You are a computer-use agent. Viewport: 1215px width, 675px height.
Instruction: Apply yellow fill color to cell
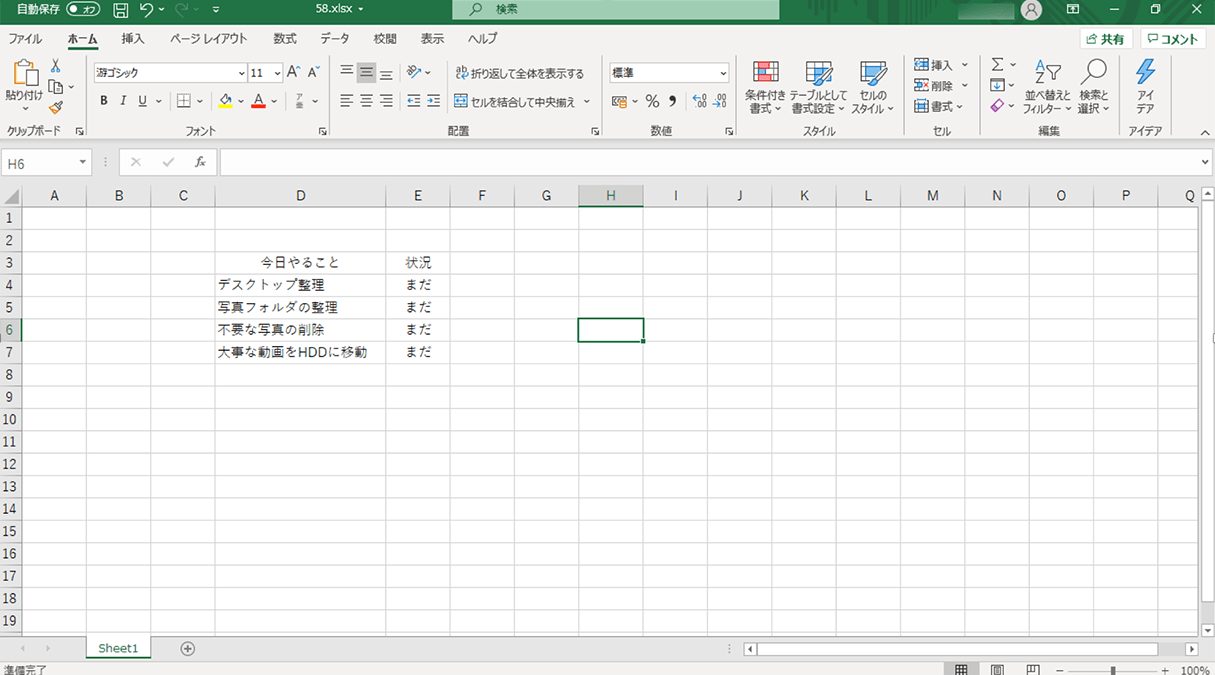click(226, 101)
